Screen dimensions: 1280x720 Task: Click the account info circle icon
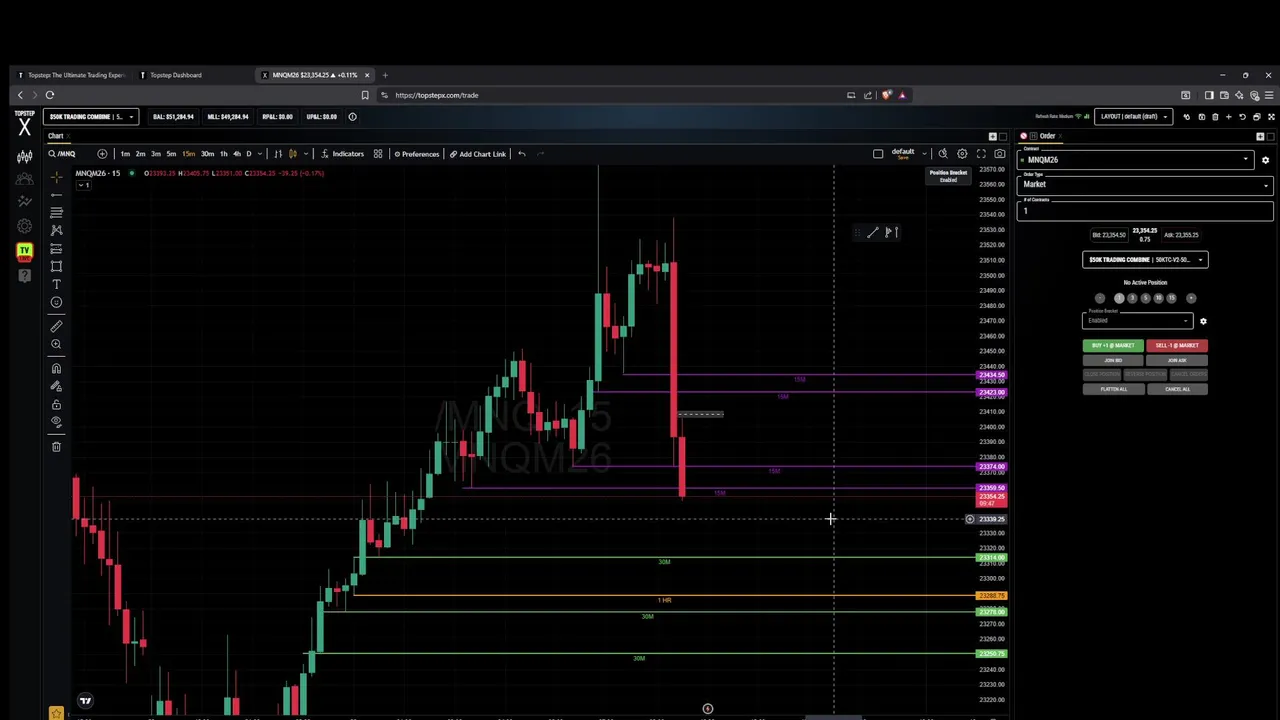352,117
